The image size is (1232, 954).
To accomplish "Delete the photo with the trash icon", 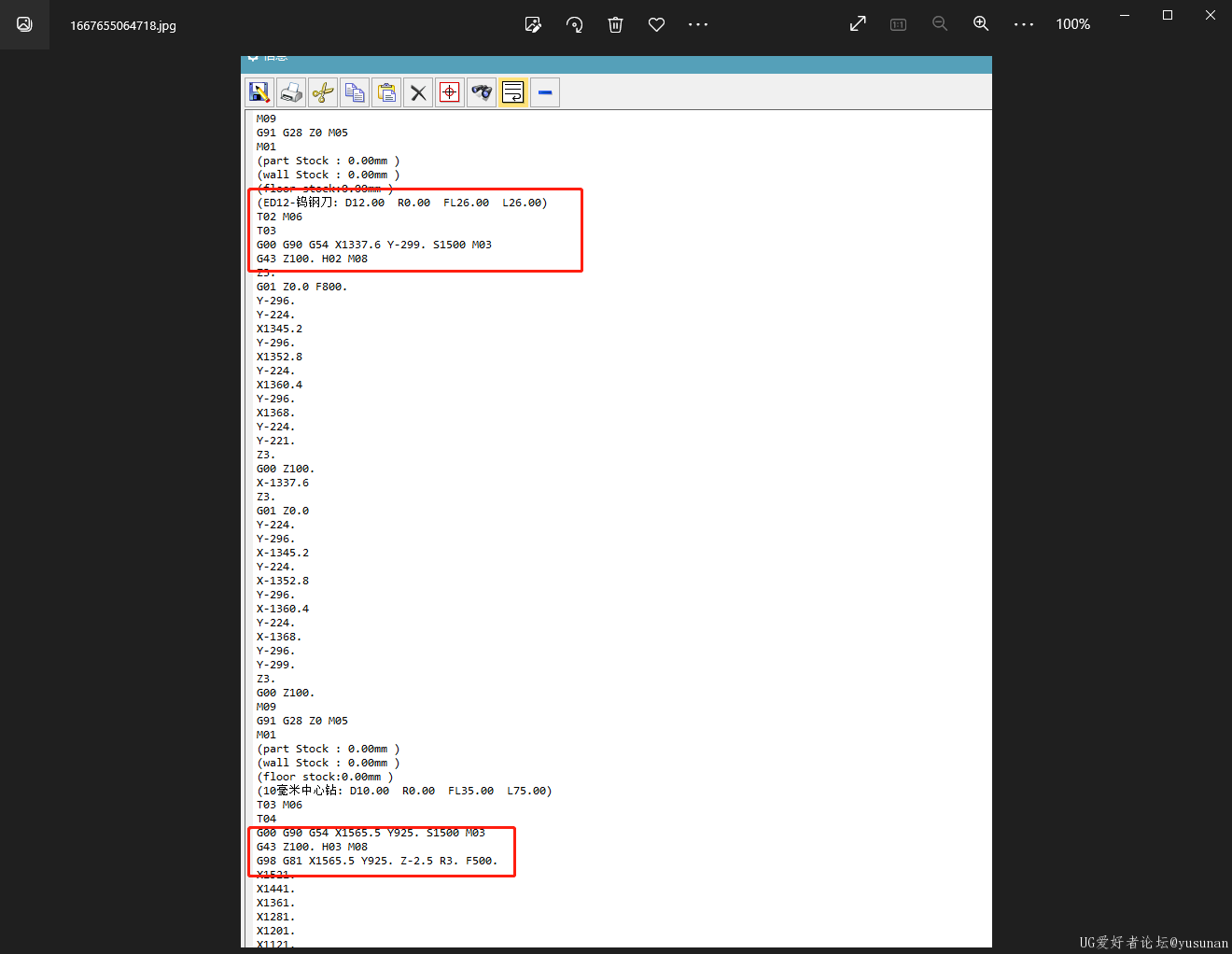I will coord(615,24).
